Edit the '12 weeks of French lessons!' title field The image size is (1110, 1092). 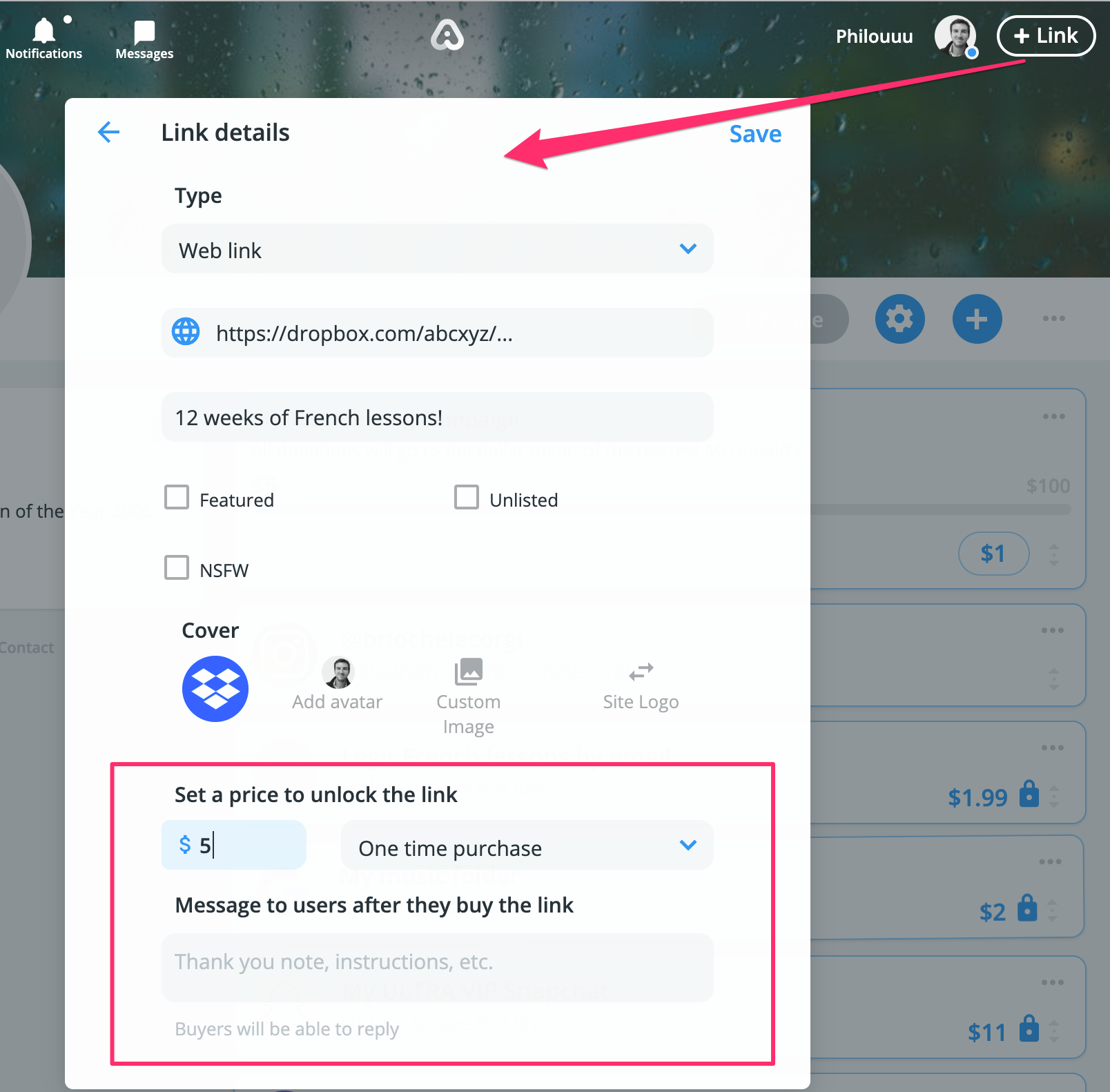[x=437, y=417]
